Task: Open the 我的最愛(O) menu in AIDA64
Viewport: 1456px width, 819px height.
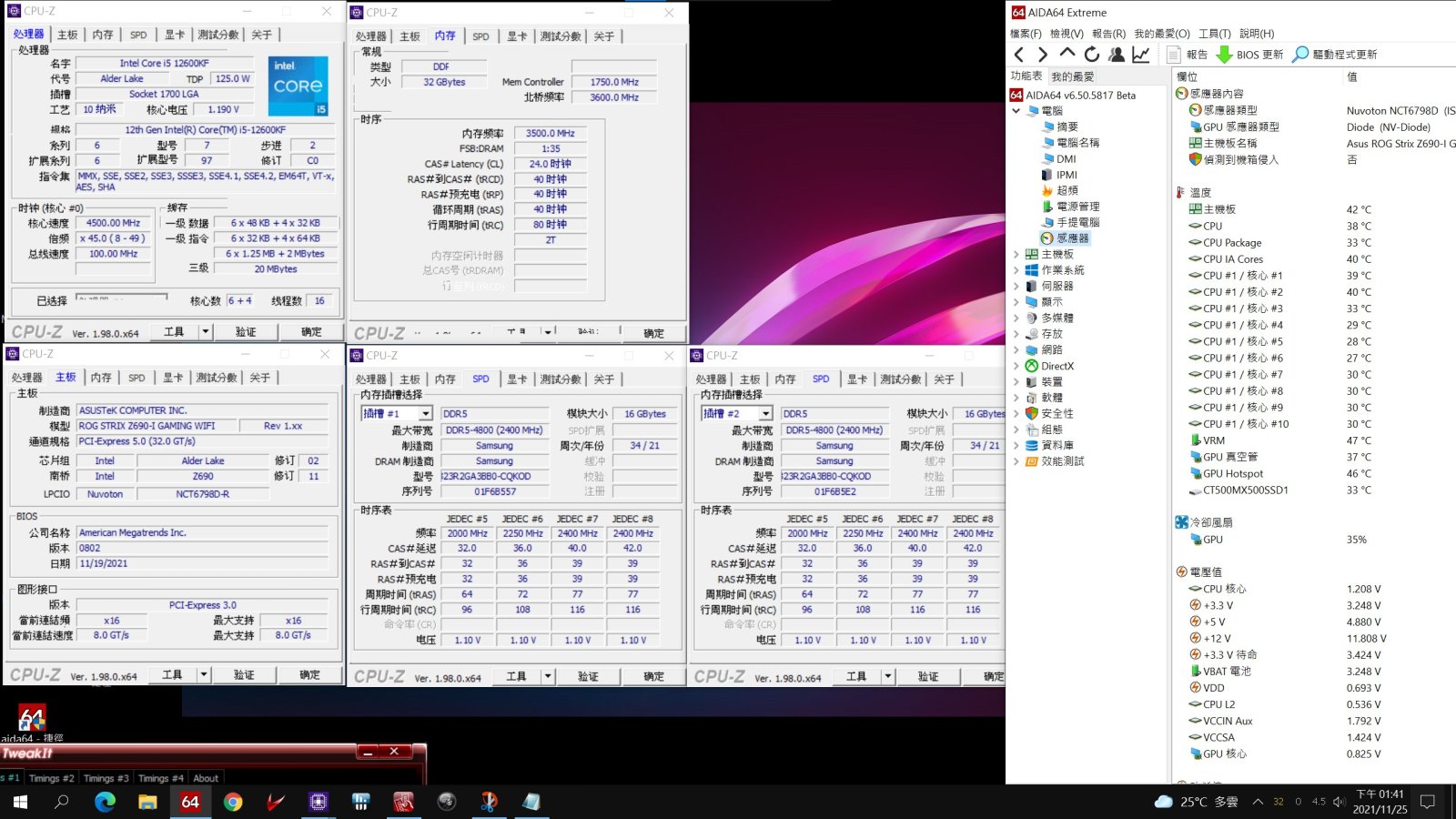Action: click(x=1161, y=34)
